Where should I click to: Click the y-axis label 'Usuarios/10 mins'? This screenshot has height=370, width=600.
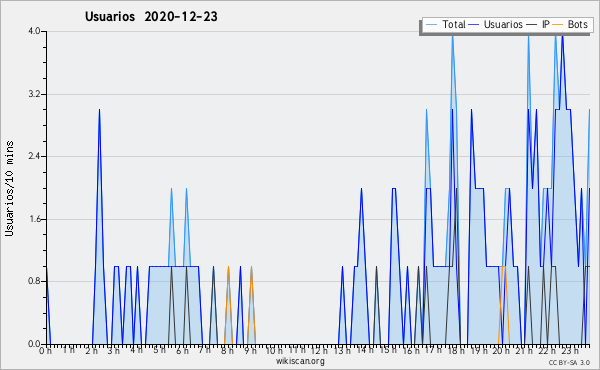(x=9, y=188)
